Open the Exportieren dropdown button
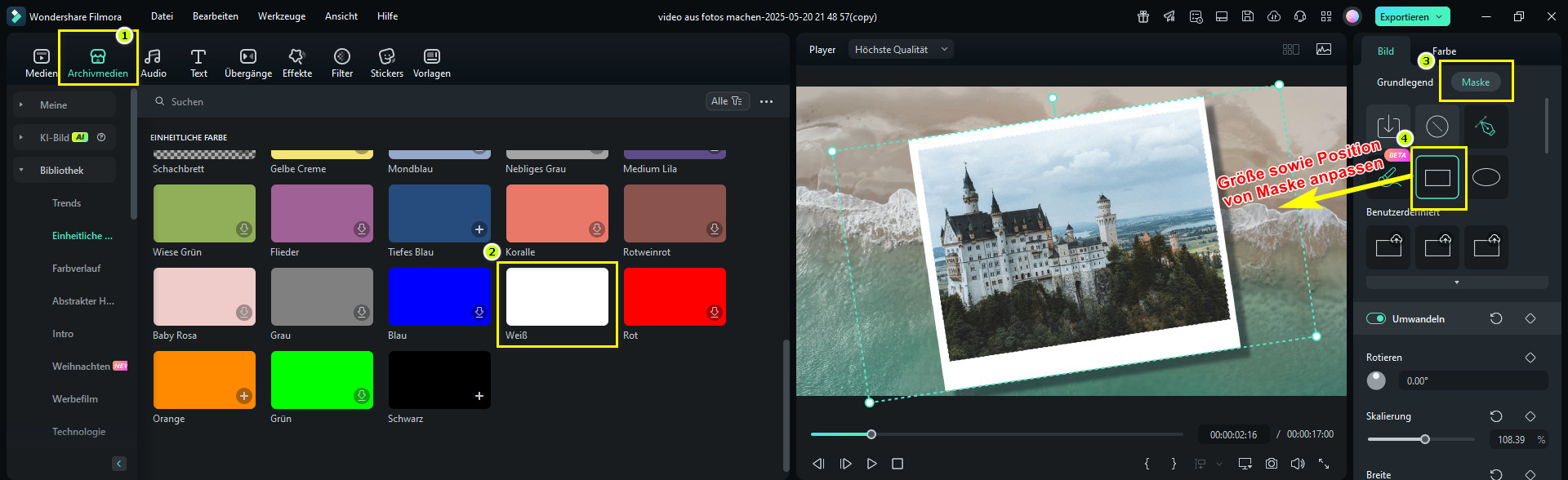Viewport: 1568px width, 480px height. click(1413, 16)
